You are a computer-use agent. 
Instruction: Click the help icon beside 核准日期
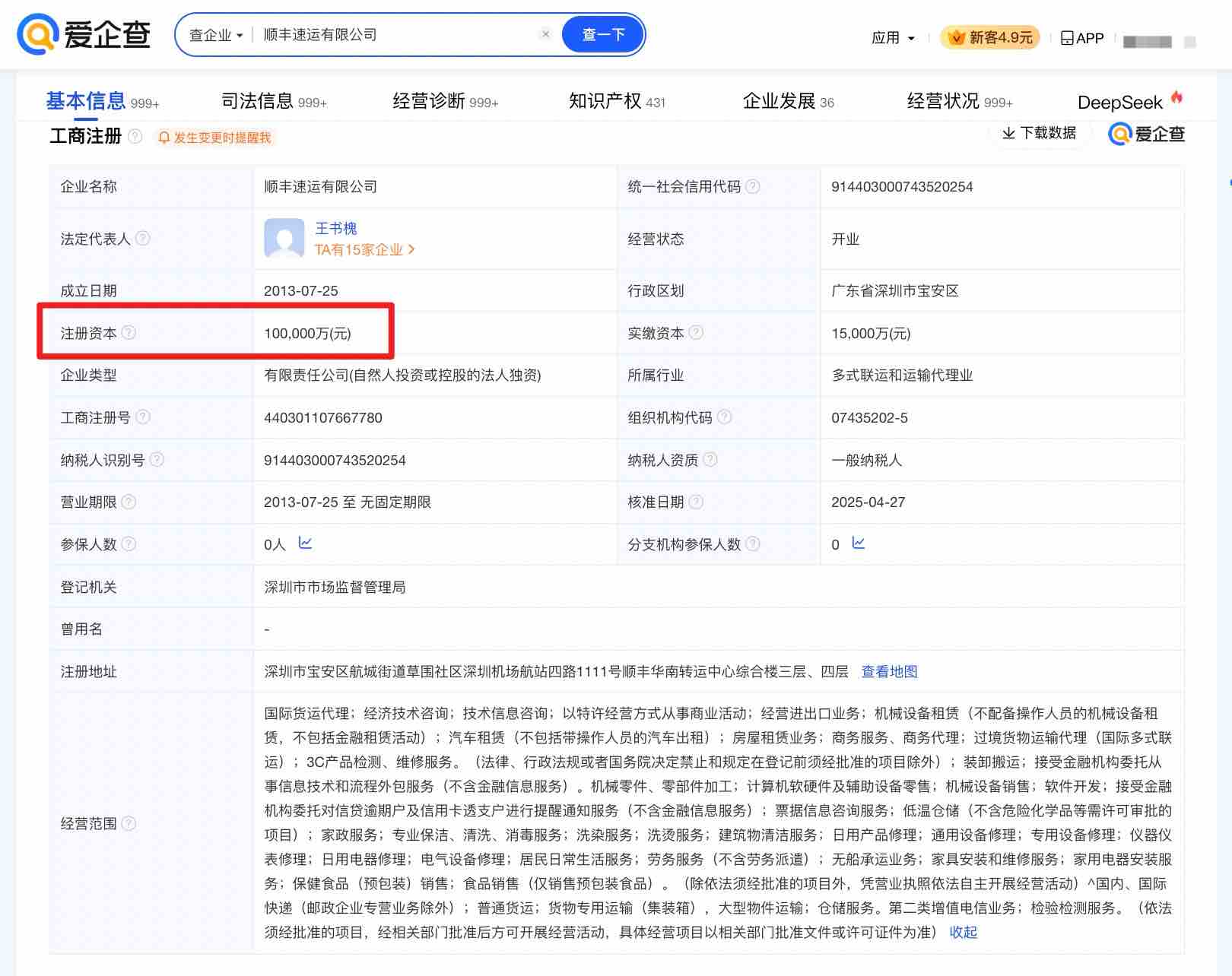(x=696, y=501)
